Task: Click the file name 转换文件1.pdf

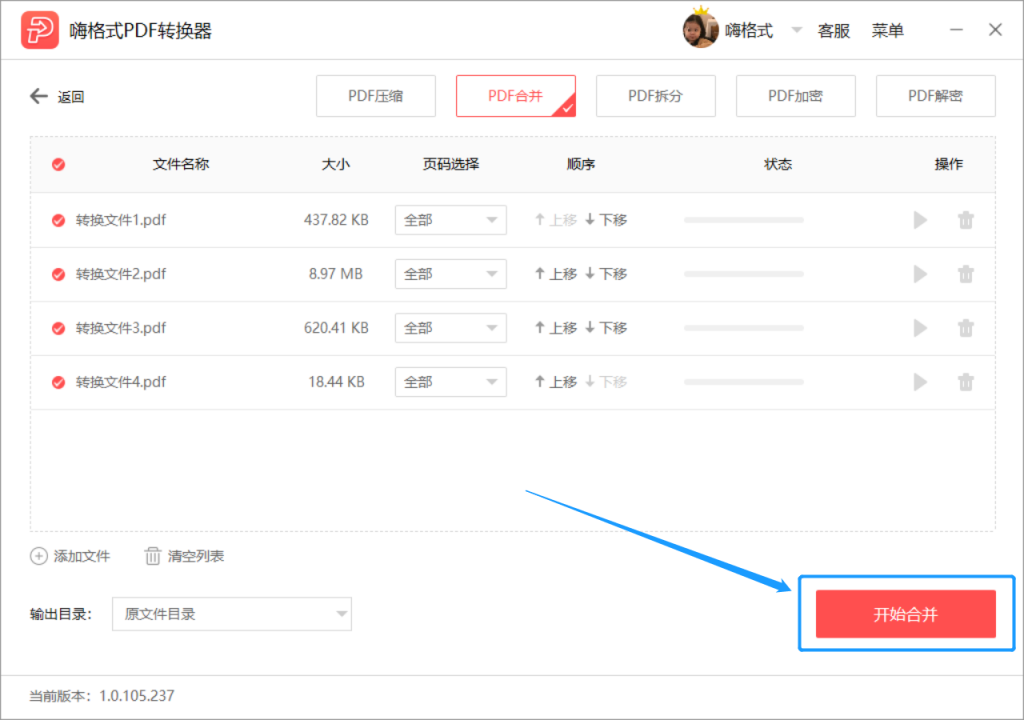Action: pyautogui.click(x=121, y=220)
